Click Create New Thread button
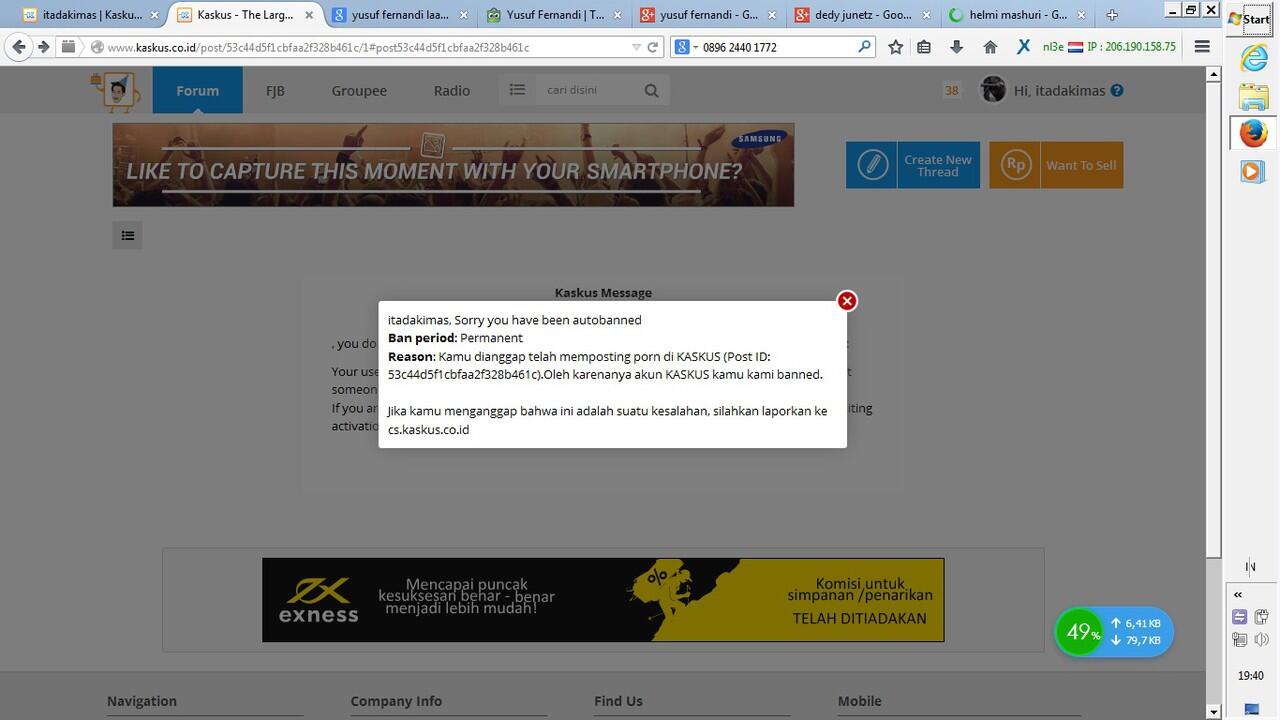The width and height of the screenshot is (1280, 720). pyautogui.click(x=913, y=165)
